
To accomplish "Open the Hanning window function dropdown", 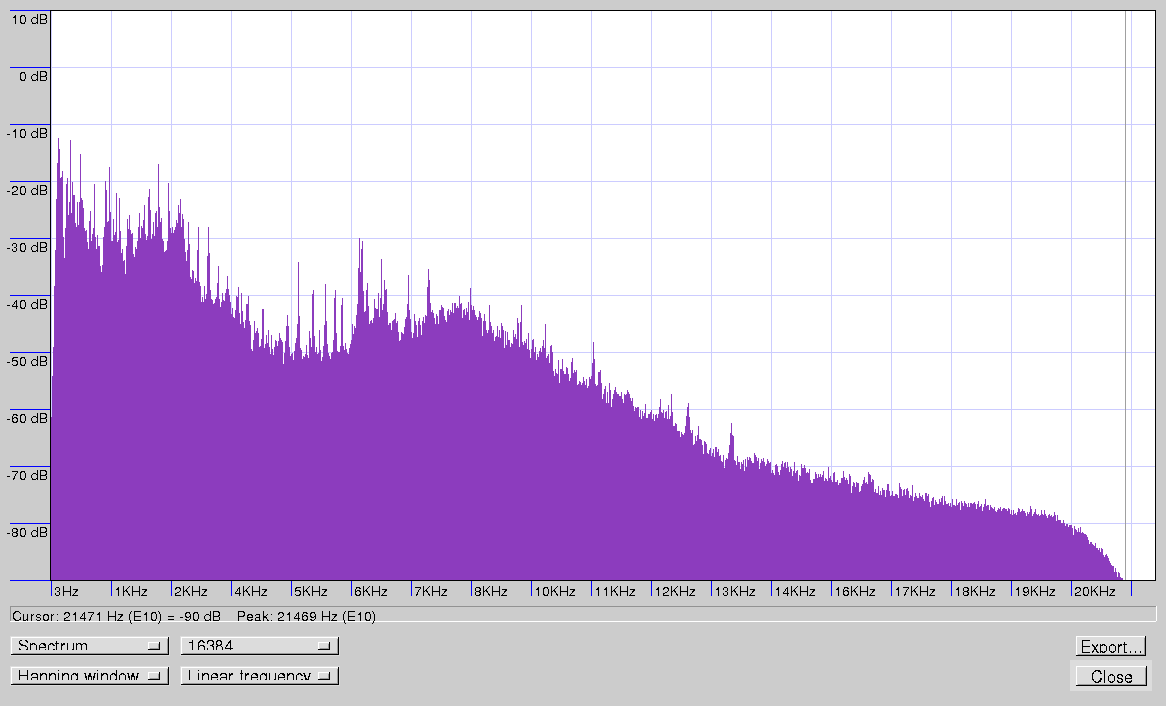I will 89,676.
